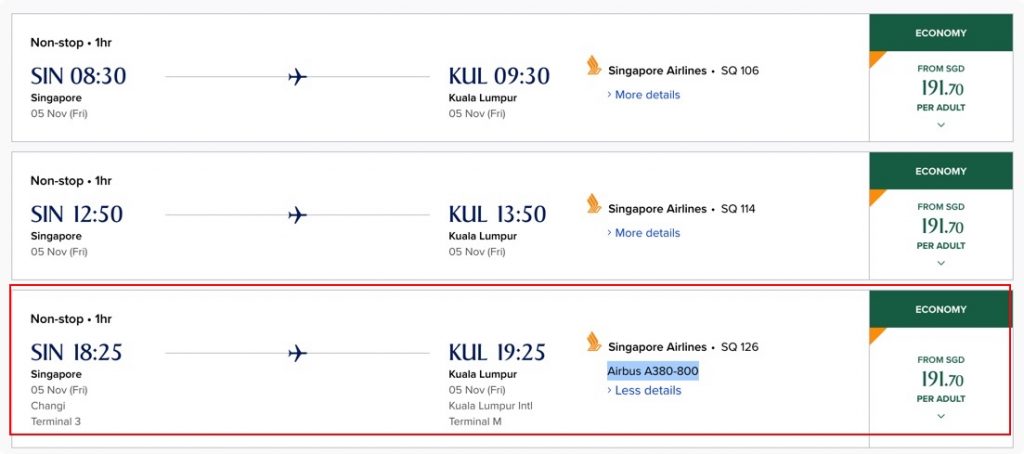
Task: Click highlighted Airbus A380-800 text
Action: pos(653,371)
